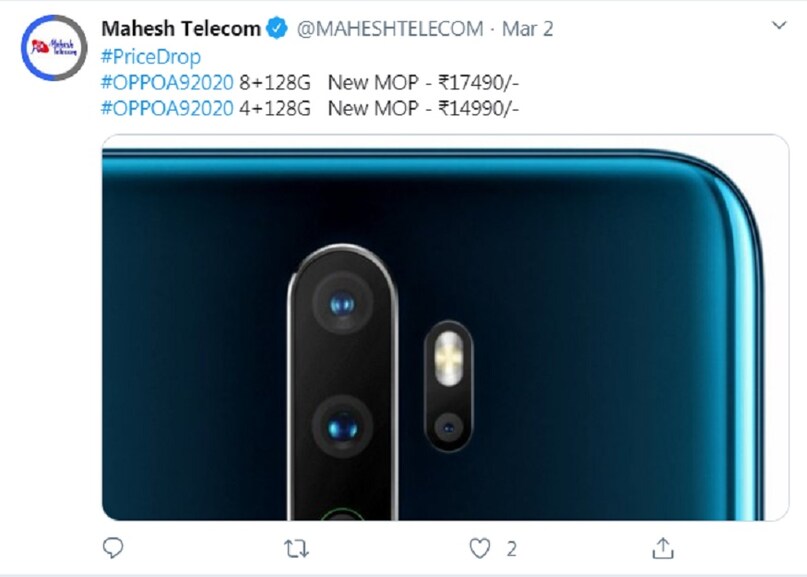Open the #PriceDrop hashtag
This screenshot has height=577, width=807.
[x=151, y=56]
